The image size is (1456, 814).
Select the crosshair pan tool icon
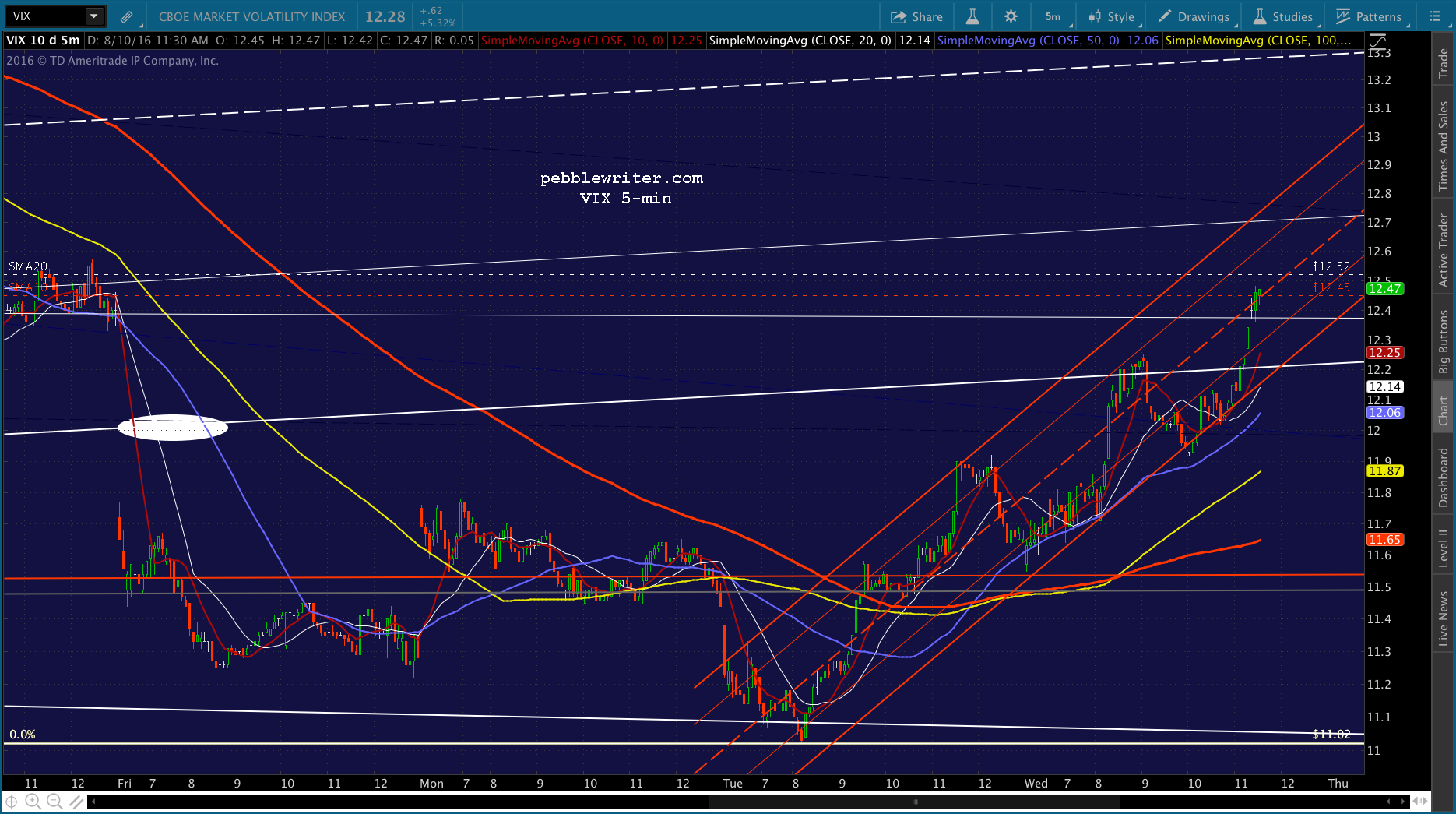12,801
